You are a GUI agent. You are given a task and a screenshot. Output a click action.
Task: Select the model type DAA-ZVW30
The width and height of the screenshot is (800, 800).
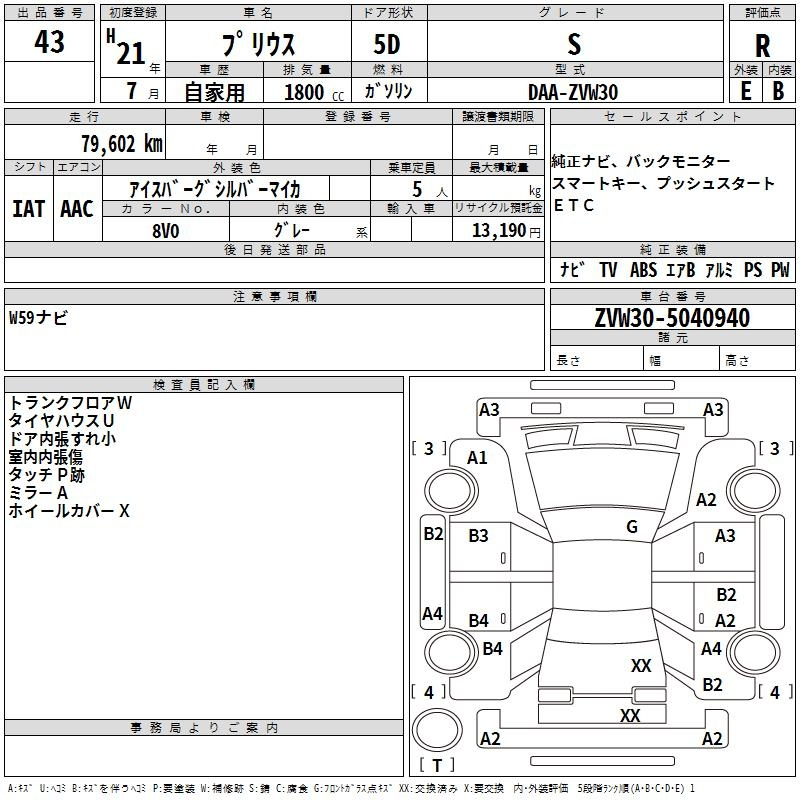click(x=573, y=92)
